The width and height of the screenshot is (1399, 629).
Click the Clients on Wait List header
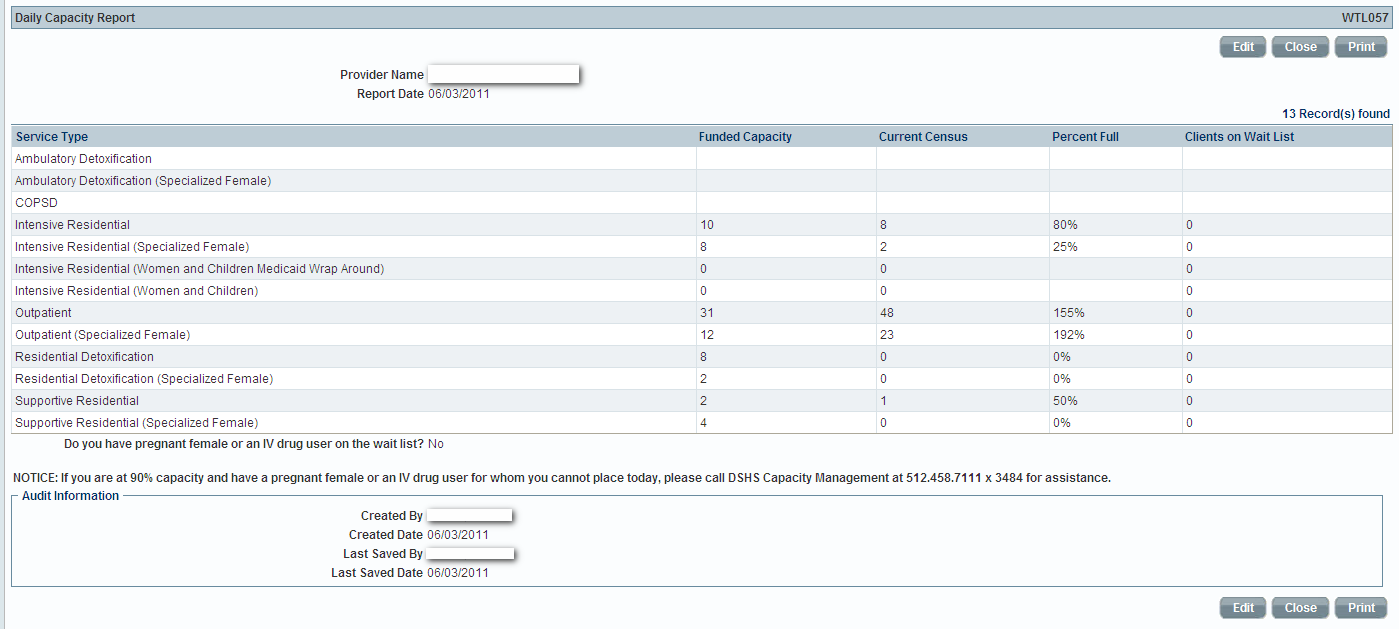tap(1239, 137)
